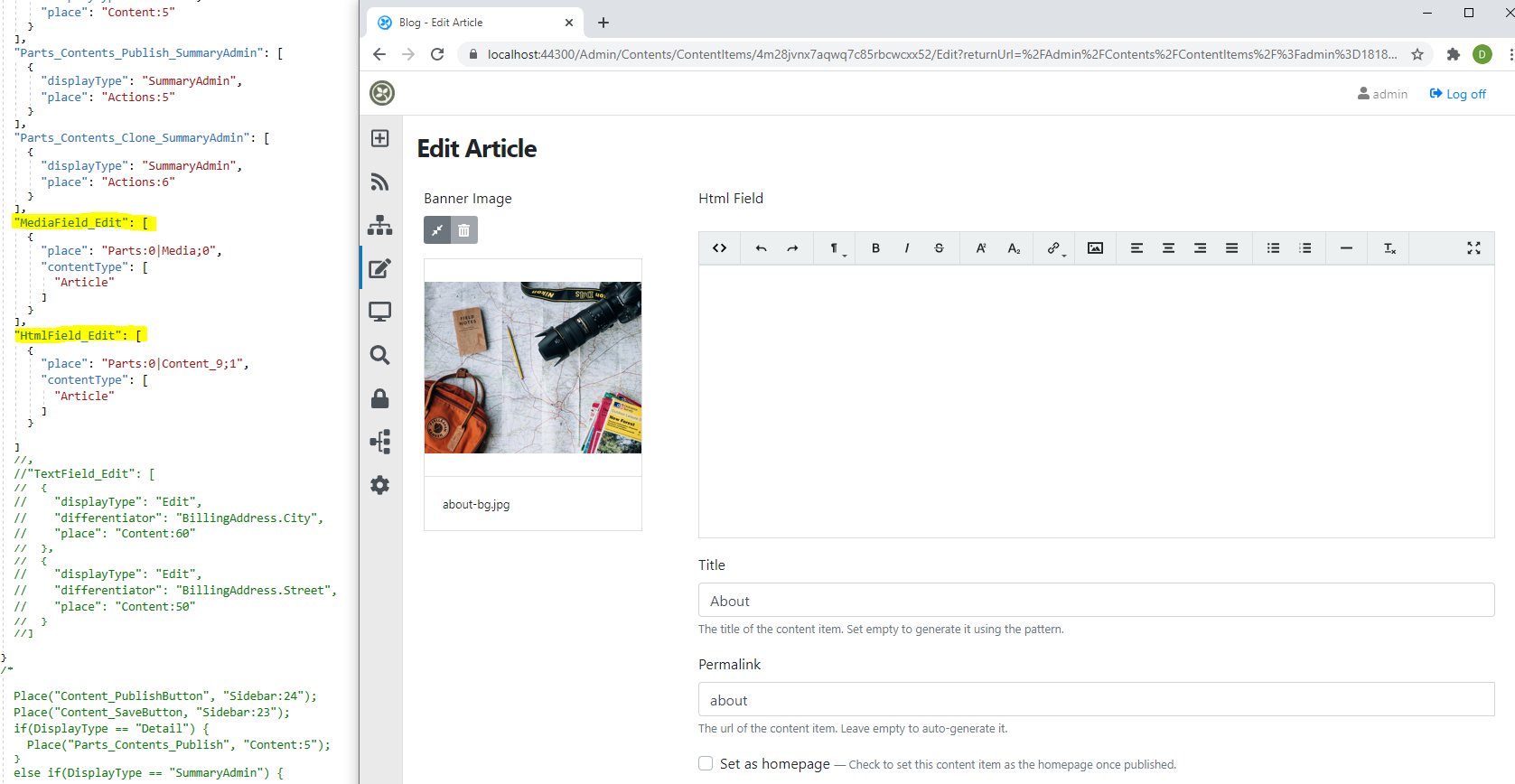The height and width of the screenshot is (784, 1515).
Task: Click "Parts_Contents_Clone_SummaryAdmin" code line
Action: (x=141, y=138)
